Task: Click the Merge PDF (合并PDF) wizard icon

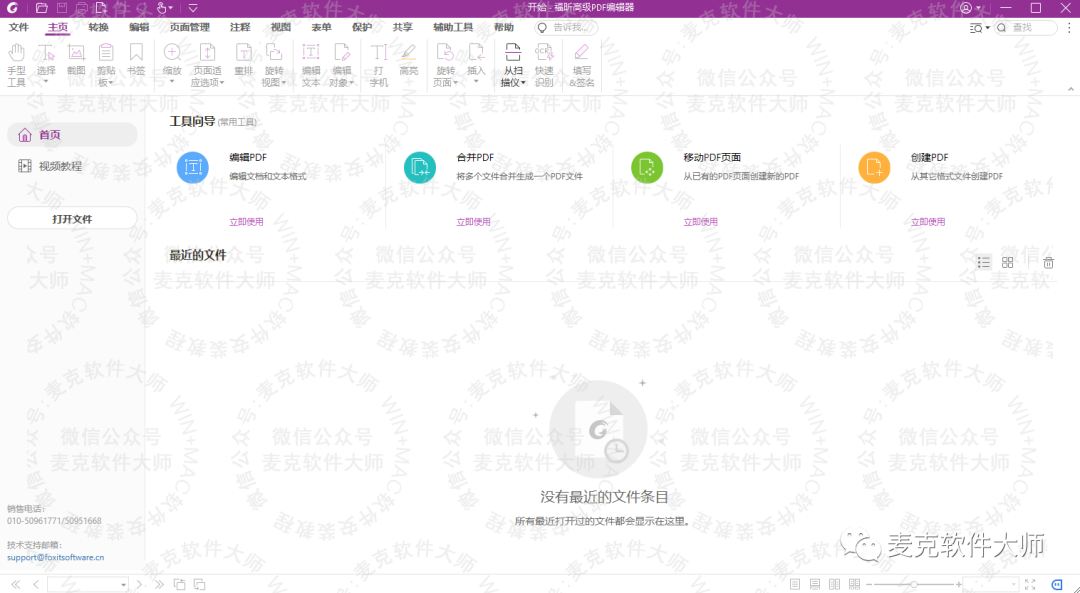Action: pyautogui.click(x=419, y=167)
